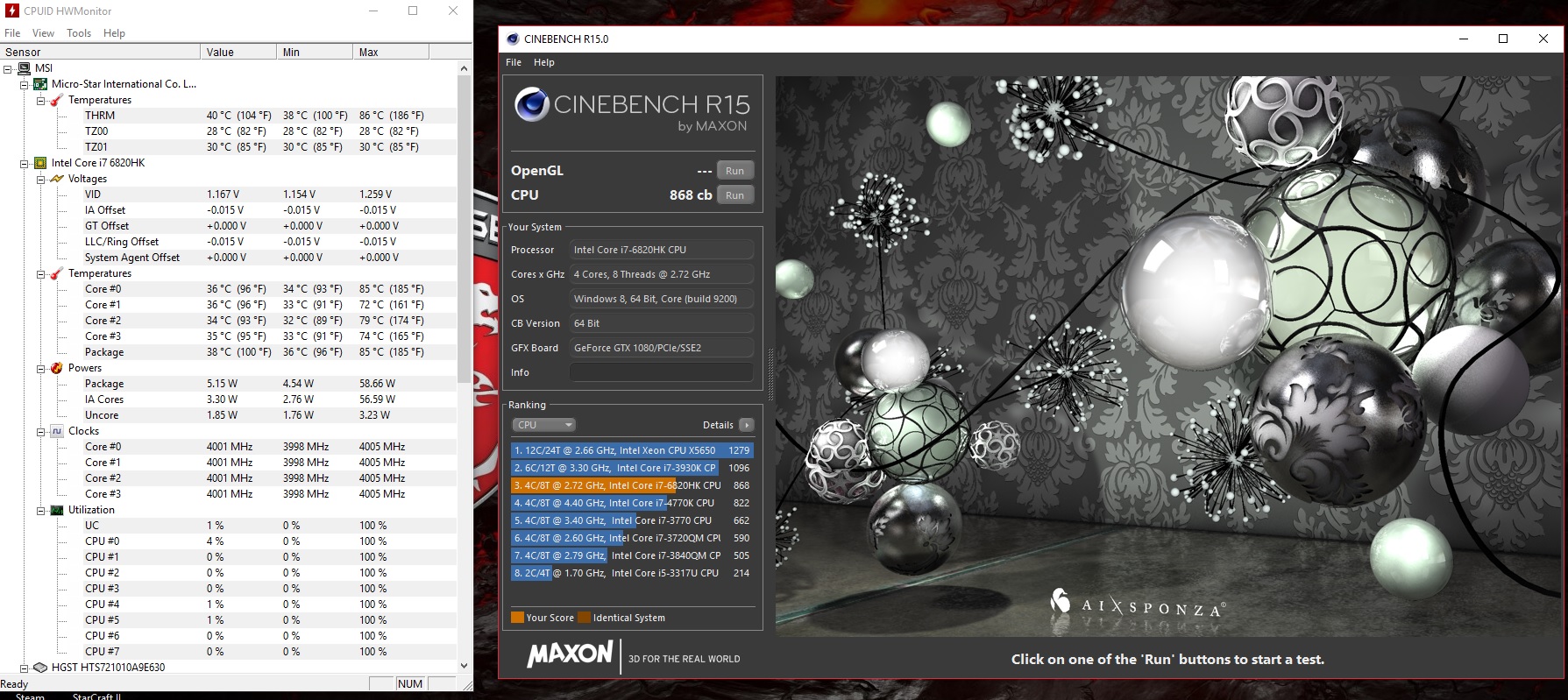The width and height of the screenshot is (1568, 700).
Task: Select ranking entry Intel Xeon CPU X5650
Action: pyautogui.click(x=632, y=450)
